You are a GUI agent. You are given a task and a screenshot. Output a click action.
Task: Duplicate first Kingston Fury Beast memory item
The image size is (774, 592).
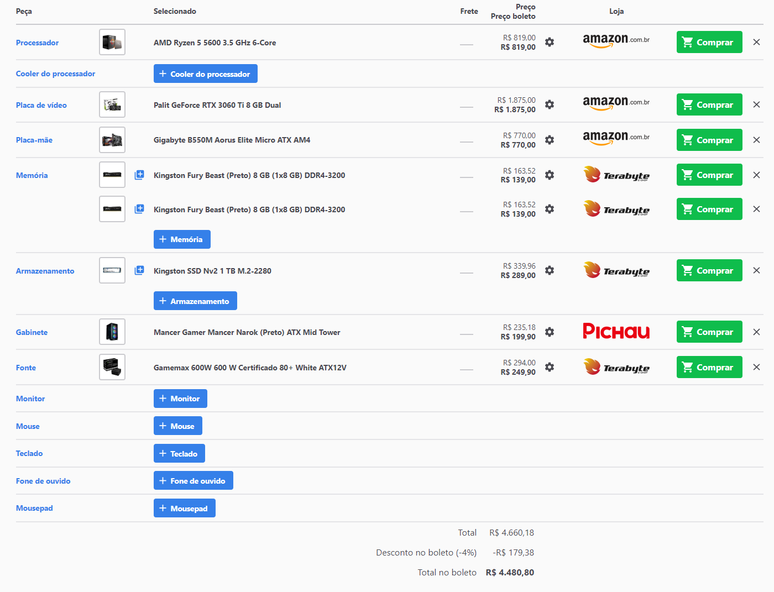(x=139, y=175)
